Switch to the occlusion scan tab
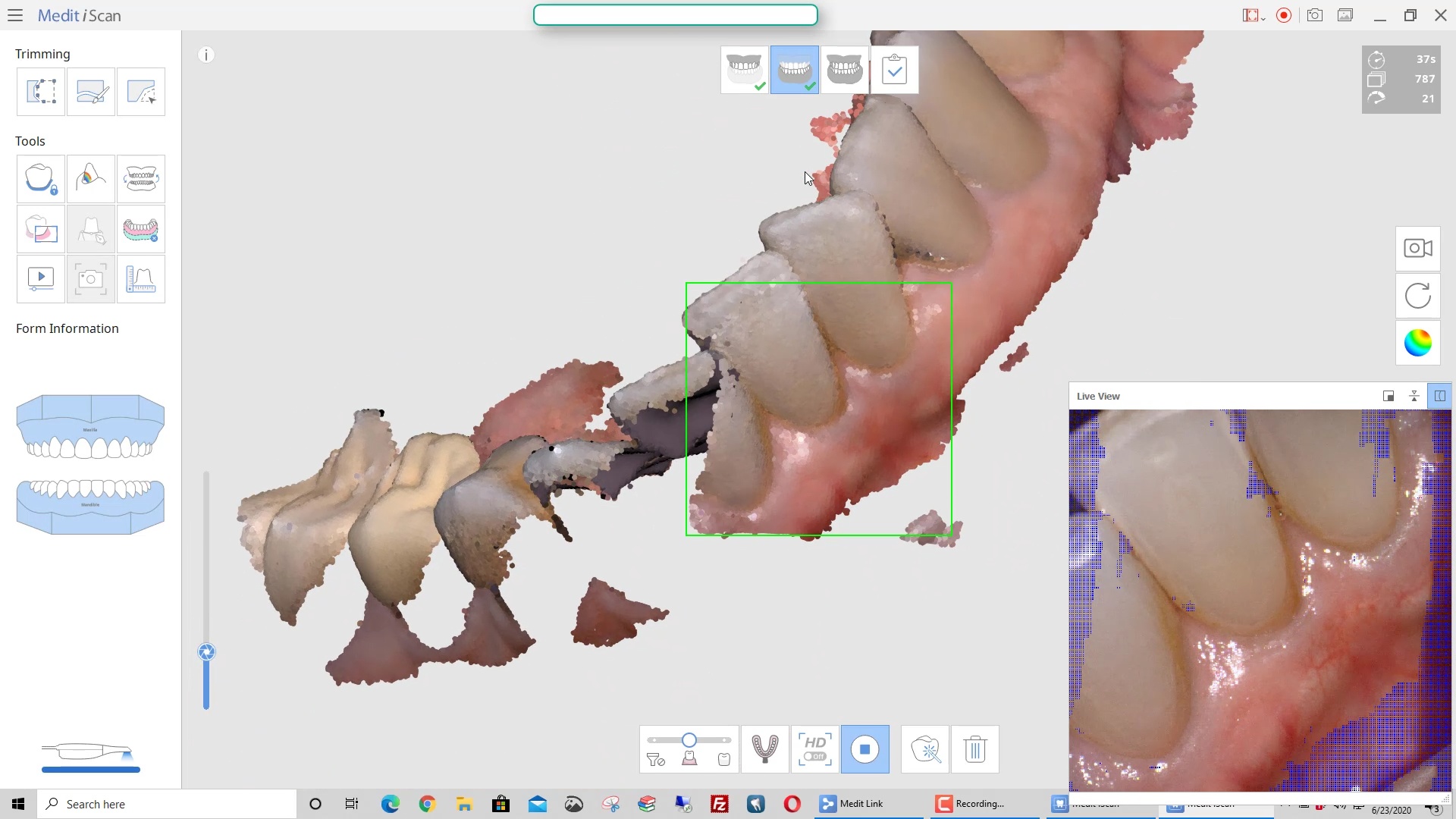 pos(844,70)
